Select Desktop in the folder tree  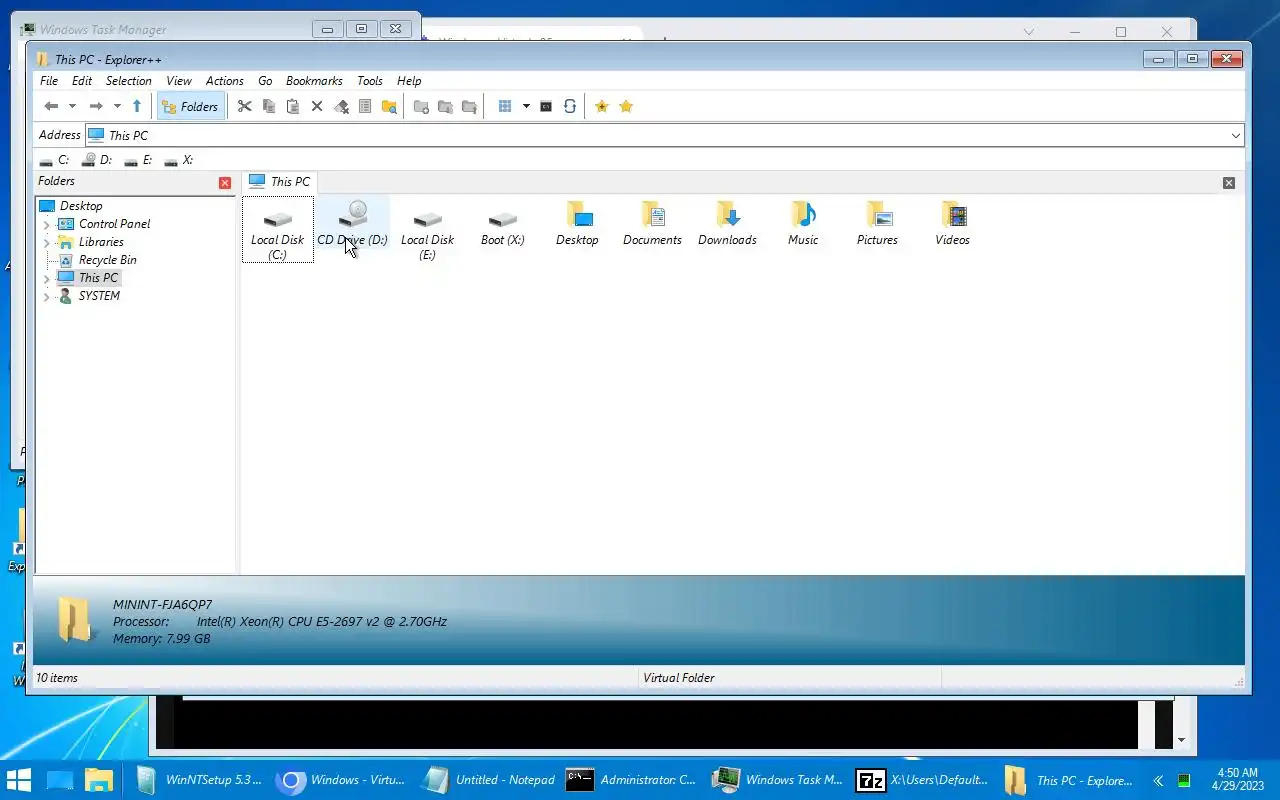coord(81,206)
